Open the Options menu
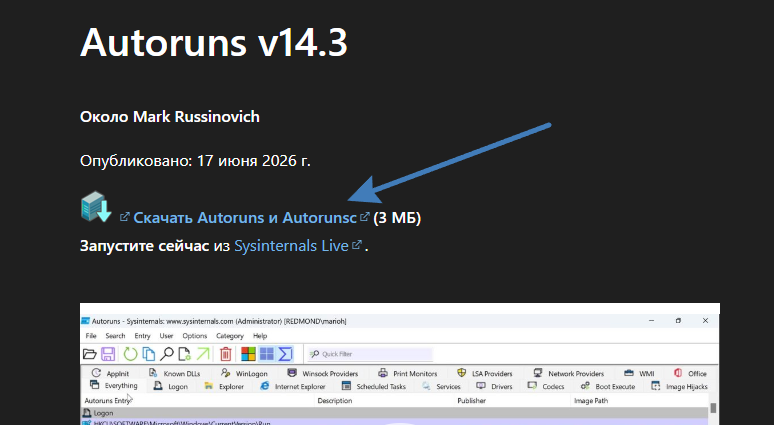774x425 pixels. tap(194, 336)
